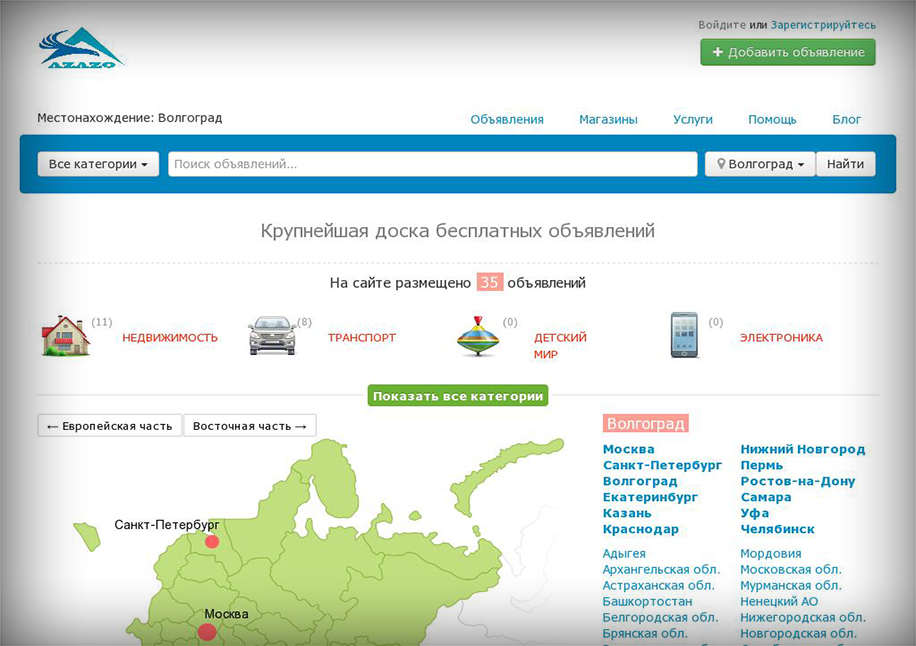Open the Волгоград city dropdown in search bar
The image size is (916, 646).
click(x=760, y=164)
